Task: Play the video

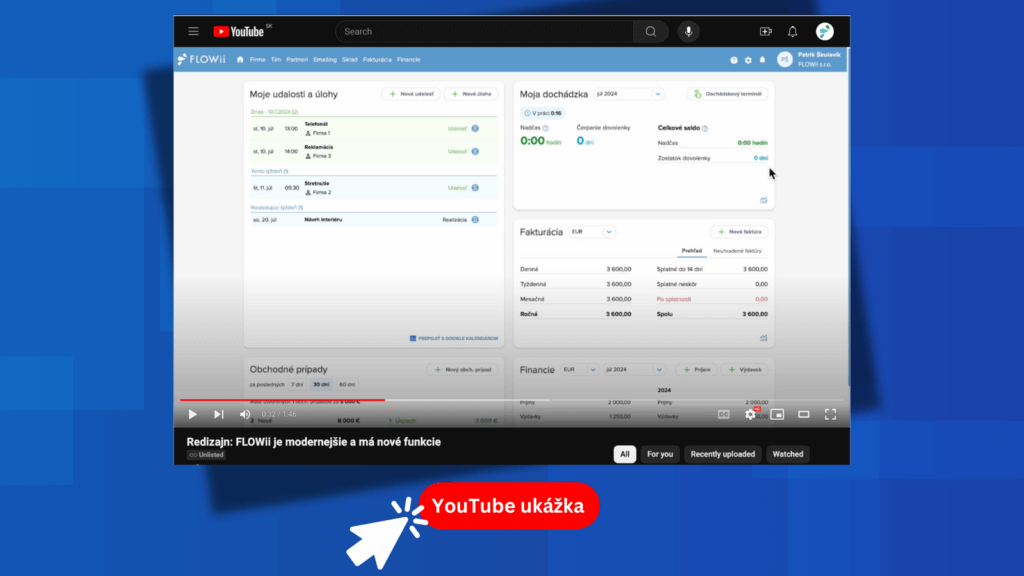Action: pos(192,414)
